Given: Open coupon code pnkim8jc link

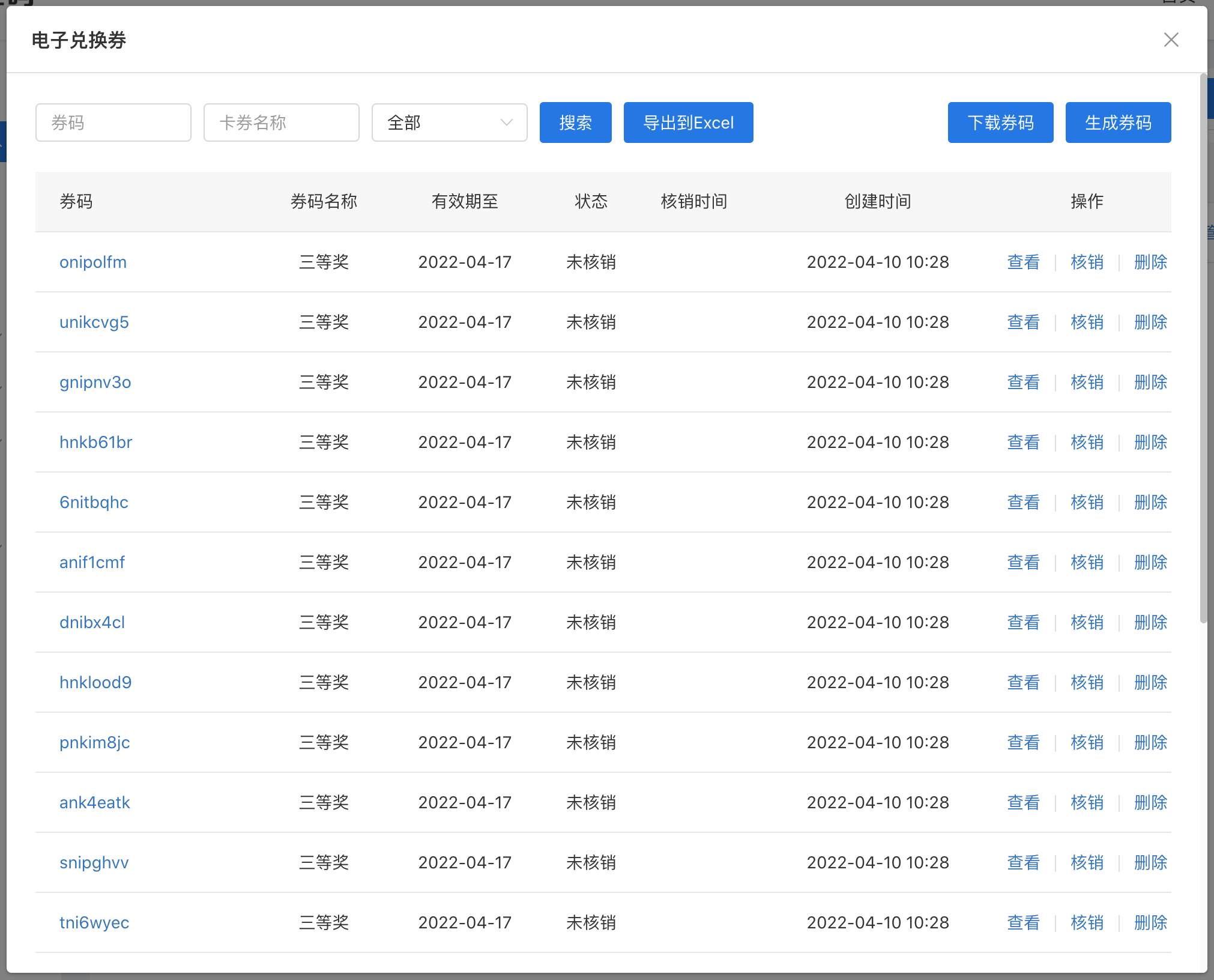Looking at the screenshot, I should point(95,743).
